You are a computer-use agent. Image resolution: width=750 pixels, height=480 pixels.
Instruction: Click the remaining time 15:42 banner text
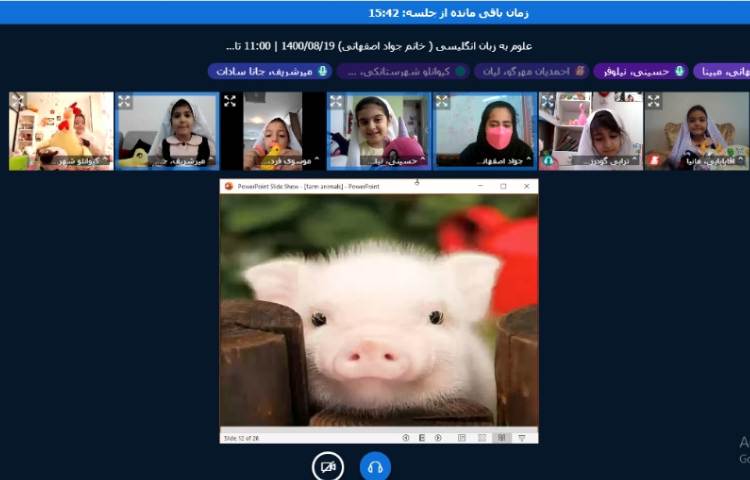(x=449, y=13)
